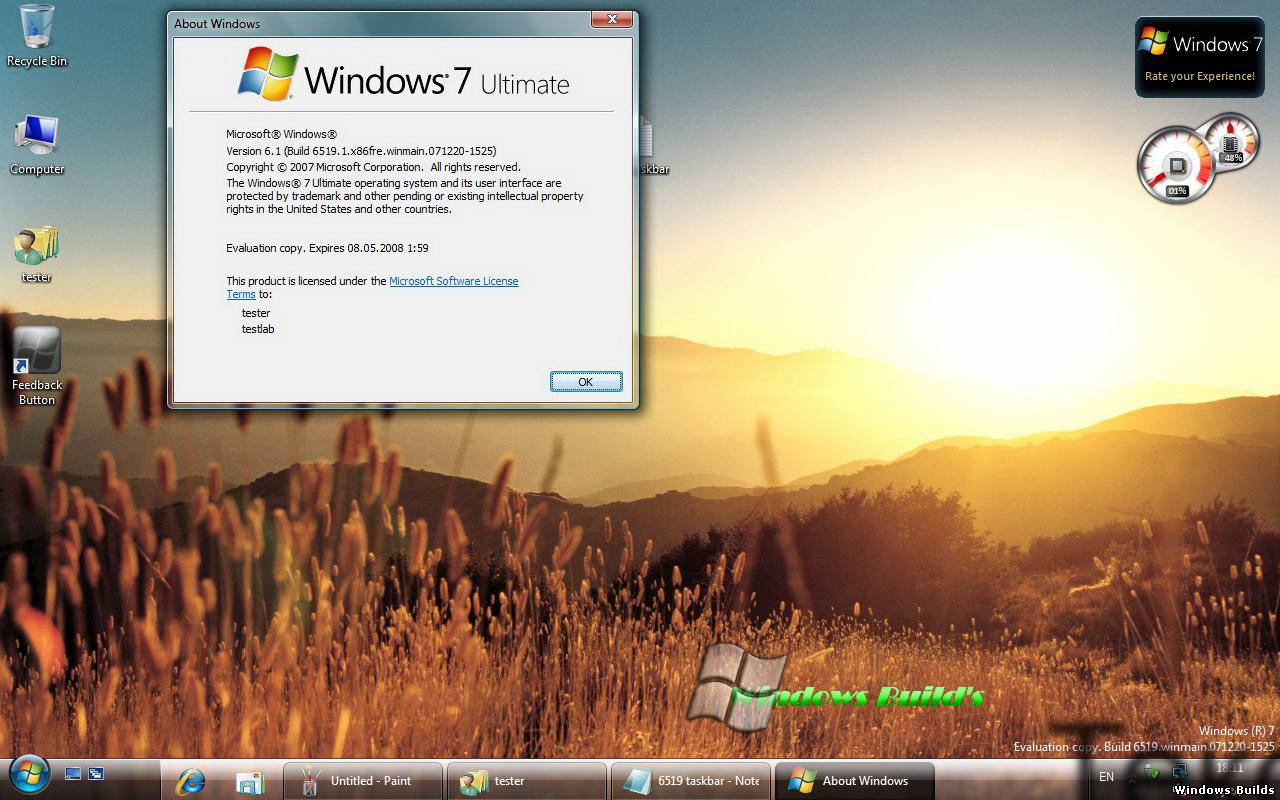Expand hidden system tray icons arrow
The height and width of the screenshot is (800, 1280).
(1130, 777)
